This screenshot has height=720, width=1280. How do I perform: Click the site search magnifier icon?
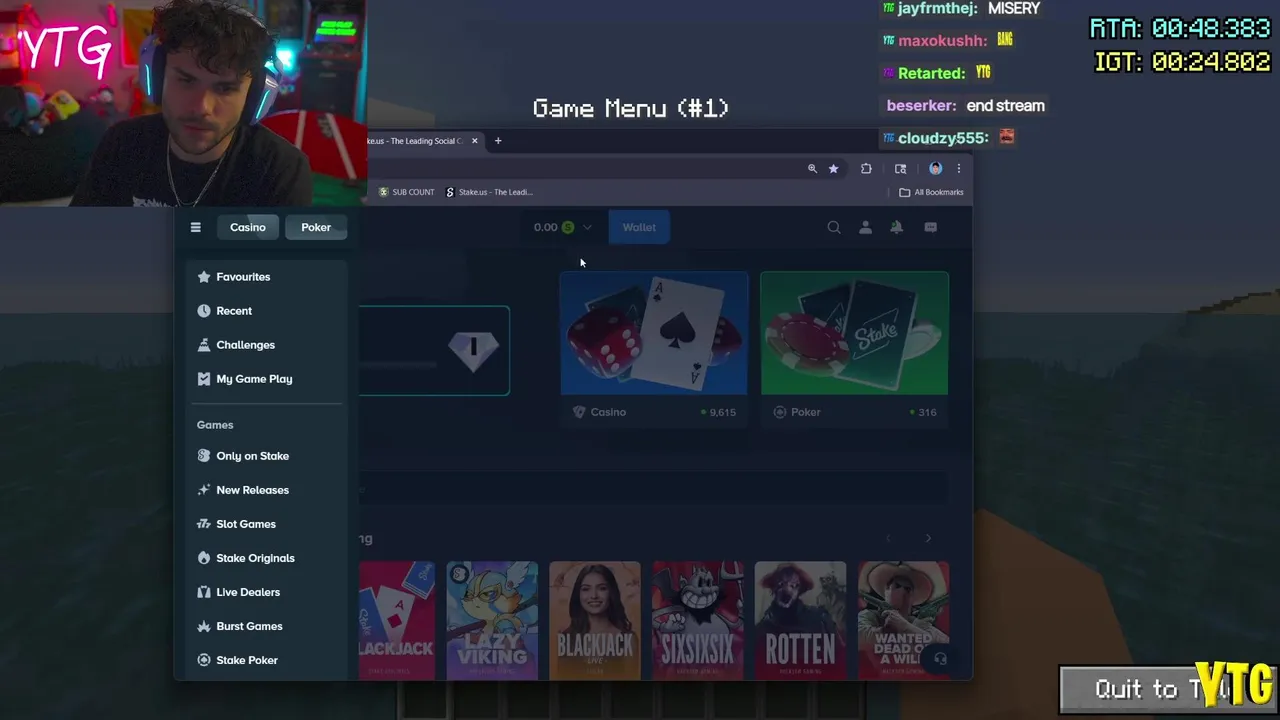(834, 228)
